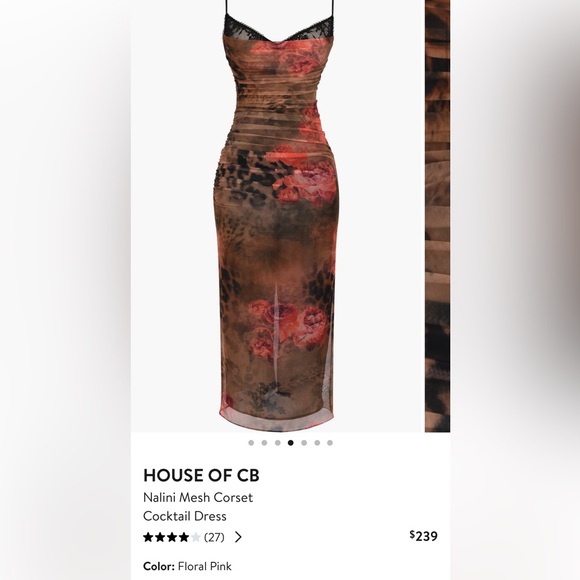Viewport: 580px width, 580px height.
Task: Tap the main dress product image
Action: 277,216
